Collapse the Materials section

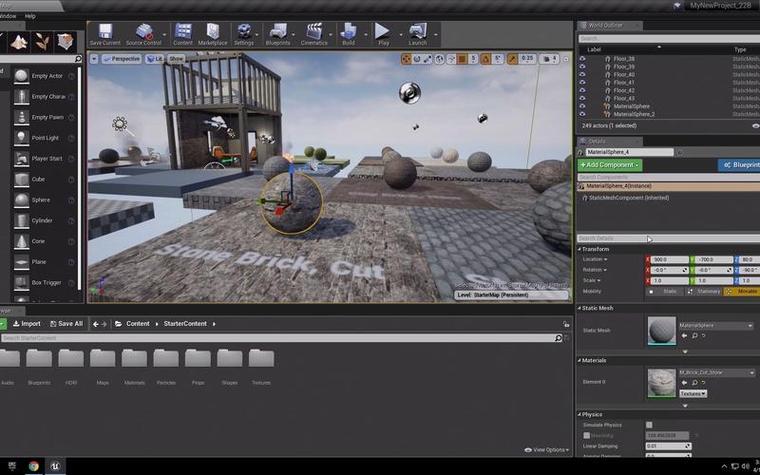click(580, 361)
